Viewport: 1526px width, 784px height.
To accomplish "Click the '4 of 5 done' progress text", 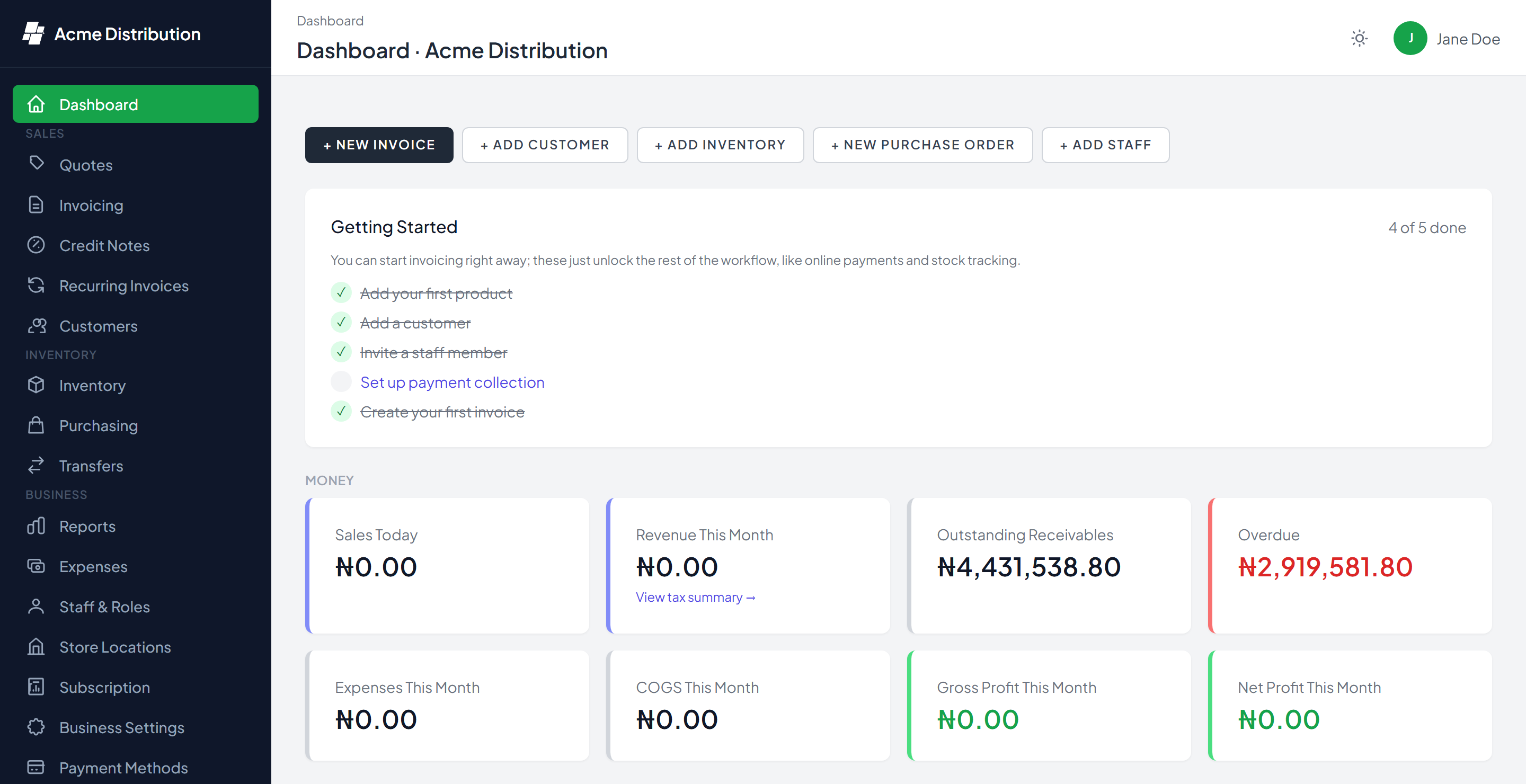I will 1427,228.
